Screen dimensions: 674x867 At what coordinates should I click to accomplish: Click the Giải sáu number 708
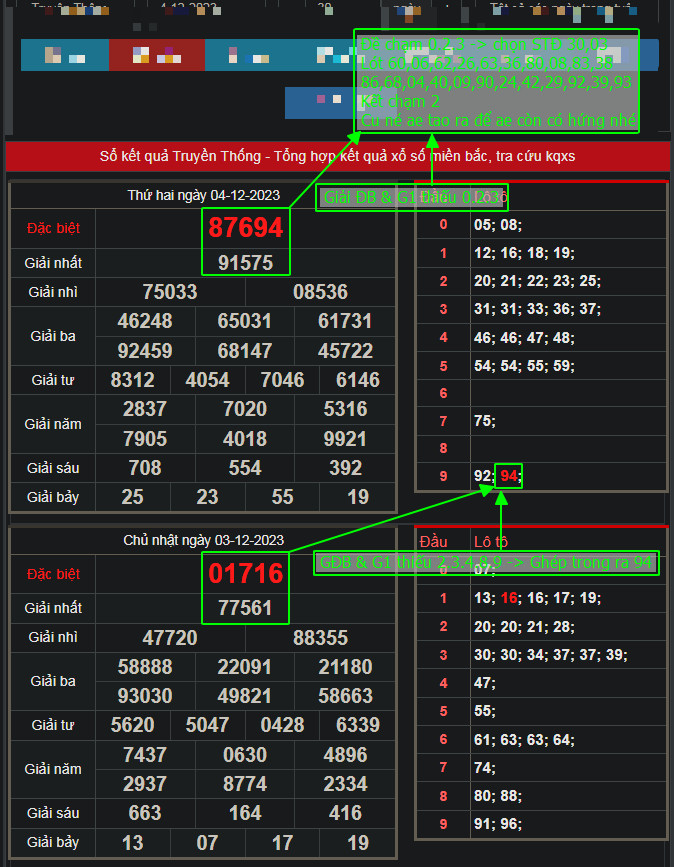coord(145,468)
